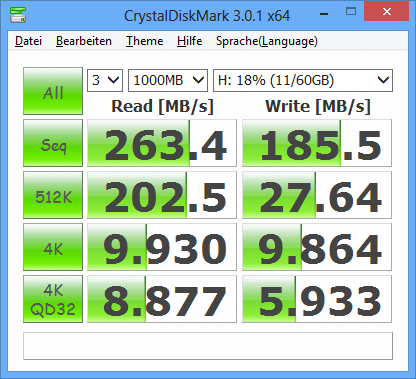Screen dimensions: 416x379
Task: Start the Seq benchmark test
Action: click(53, 143)
